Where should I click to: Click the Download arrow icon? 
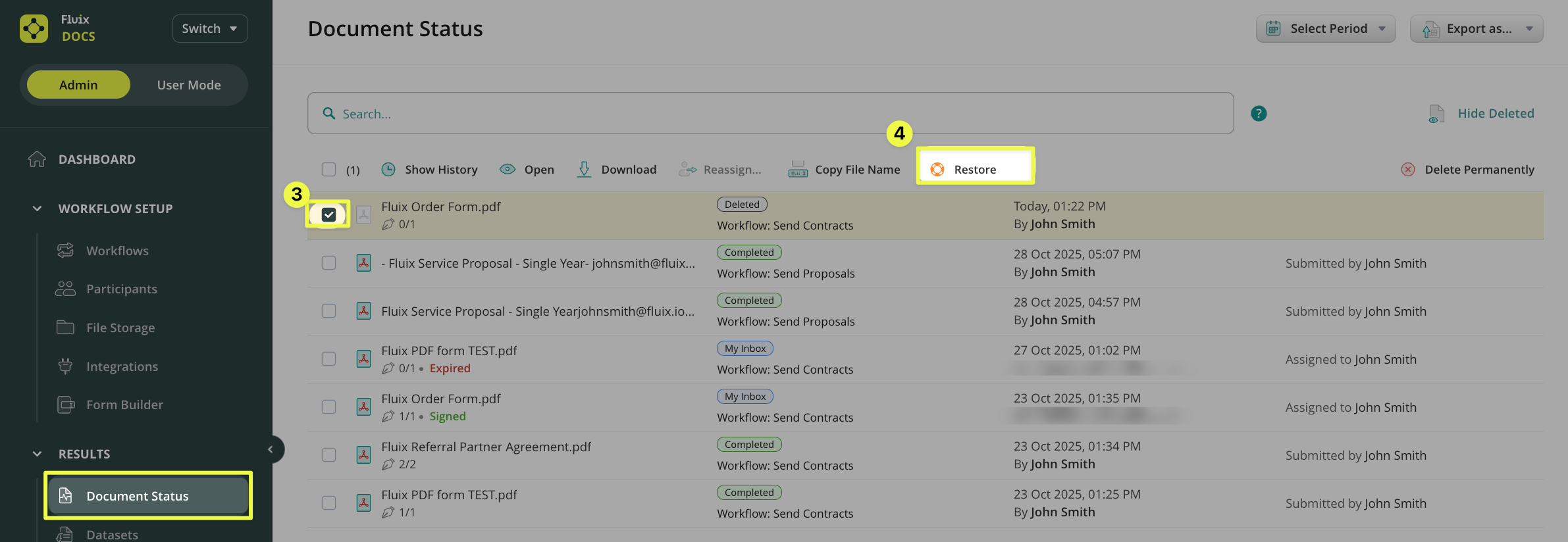click(x=584, y=170)
